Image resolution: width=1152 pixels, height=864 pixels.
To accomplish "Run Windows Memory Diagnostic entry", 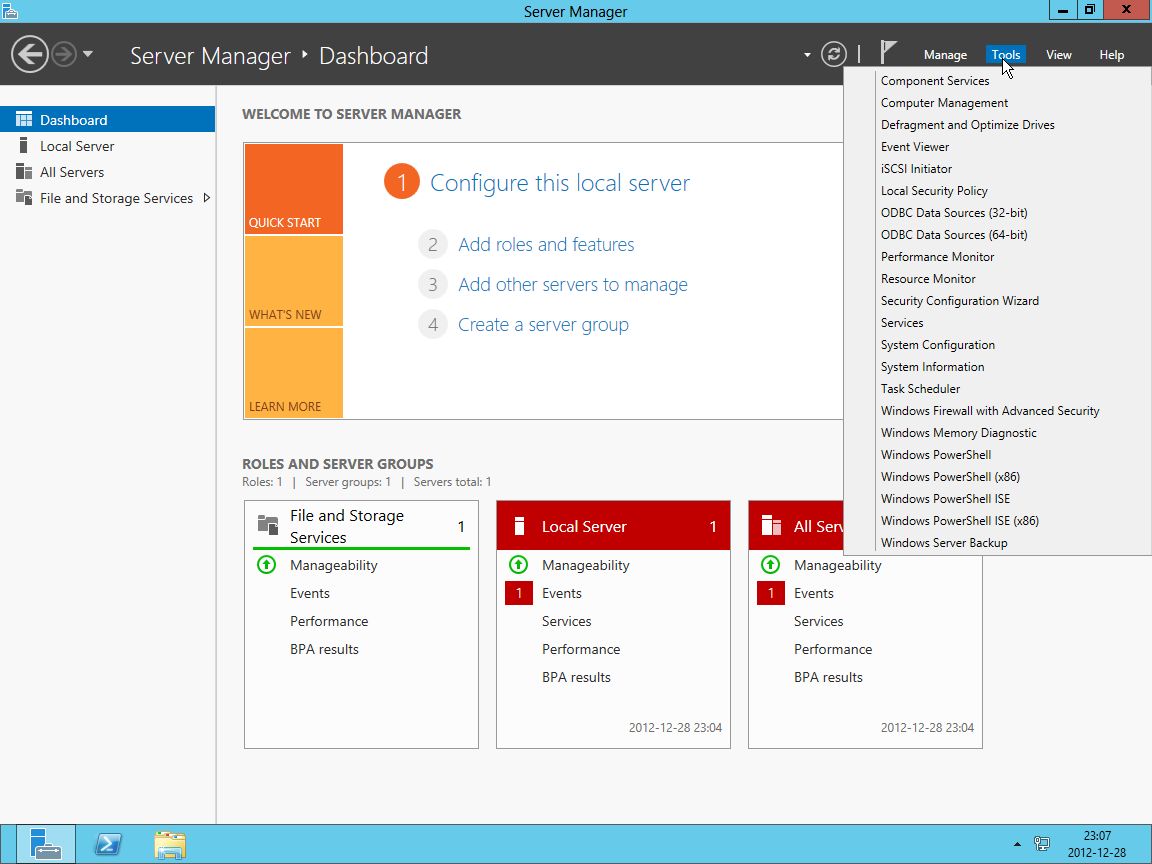I will click(958, 433).
